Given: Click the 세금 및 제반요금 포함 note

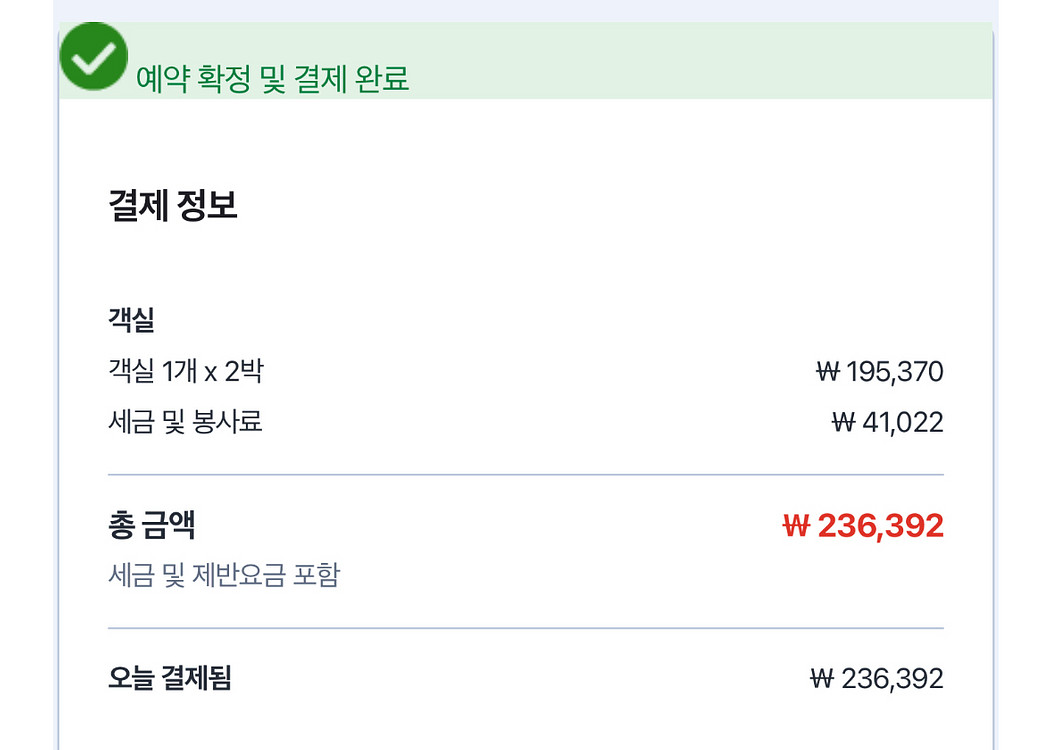Looking at the screenshot, I should [223, 575].
